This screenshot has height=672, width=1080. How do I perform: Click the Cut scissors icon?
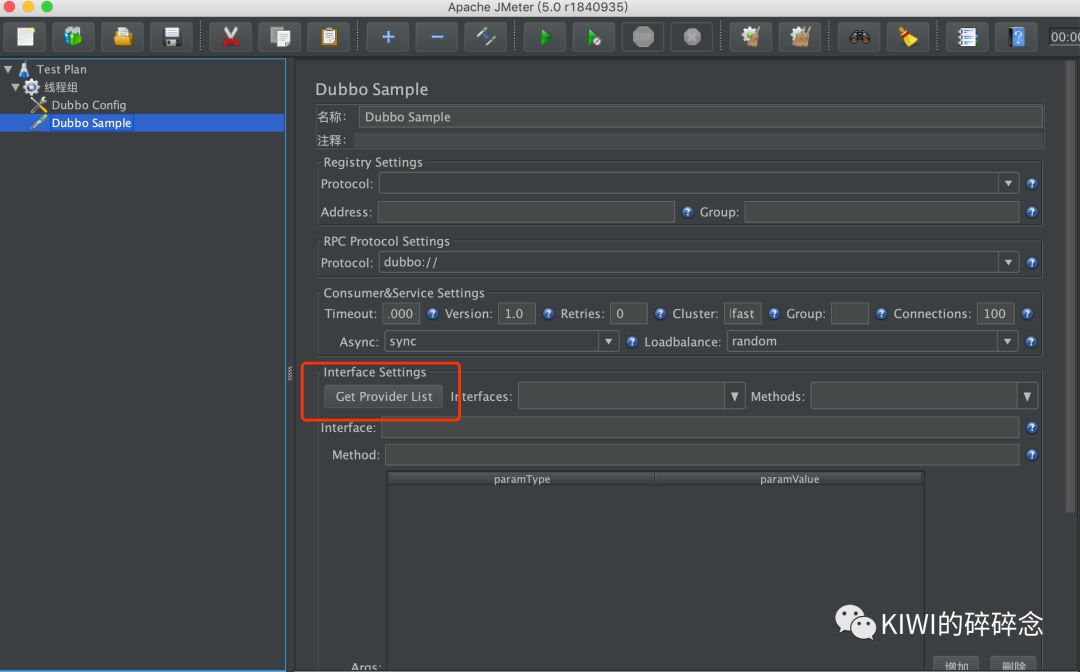pos(231,36)
